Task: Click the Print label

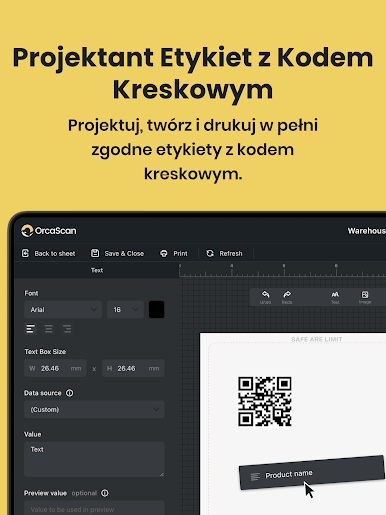Action: click(180, 254)
